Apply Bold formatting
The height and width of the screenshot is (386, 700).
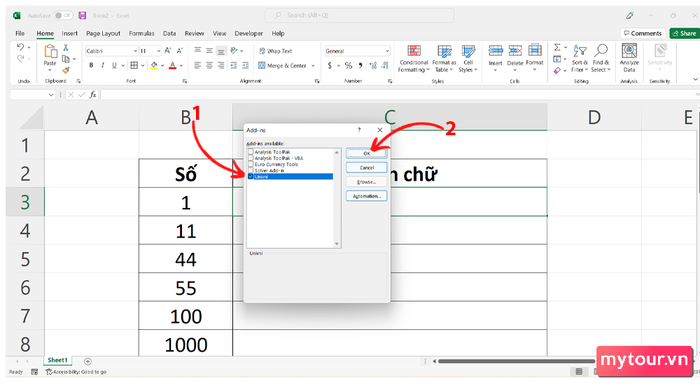pos(91,66)
